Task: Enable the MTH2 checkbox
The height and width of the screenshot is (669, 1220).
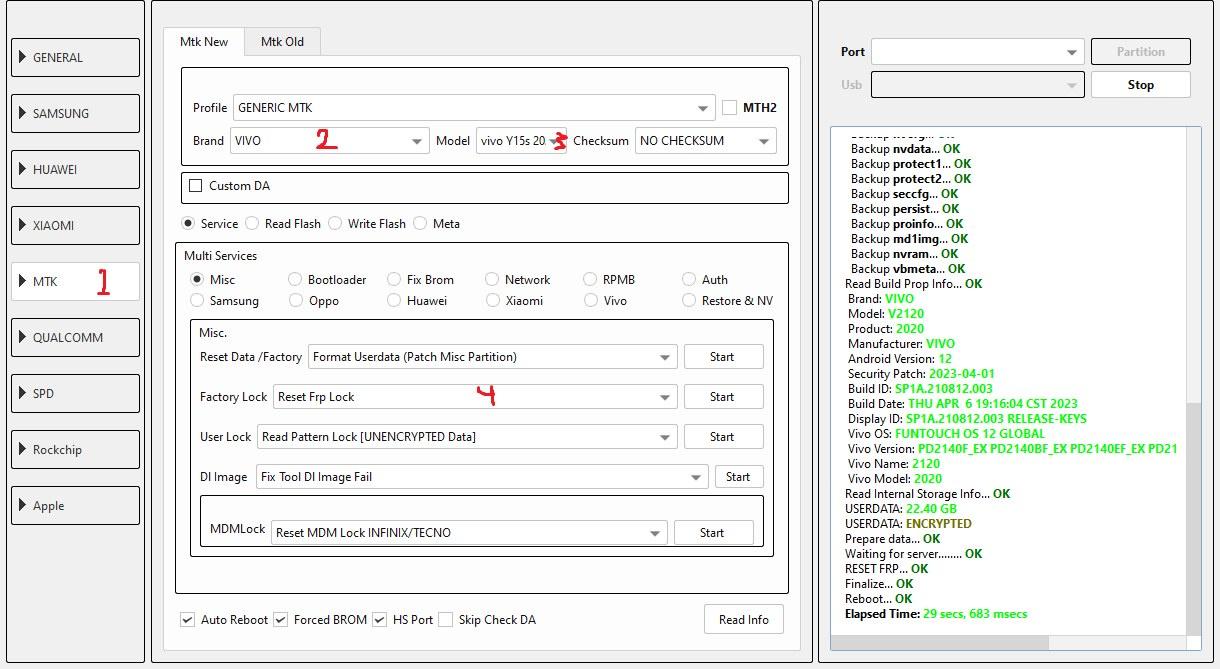Action: 730,107
